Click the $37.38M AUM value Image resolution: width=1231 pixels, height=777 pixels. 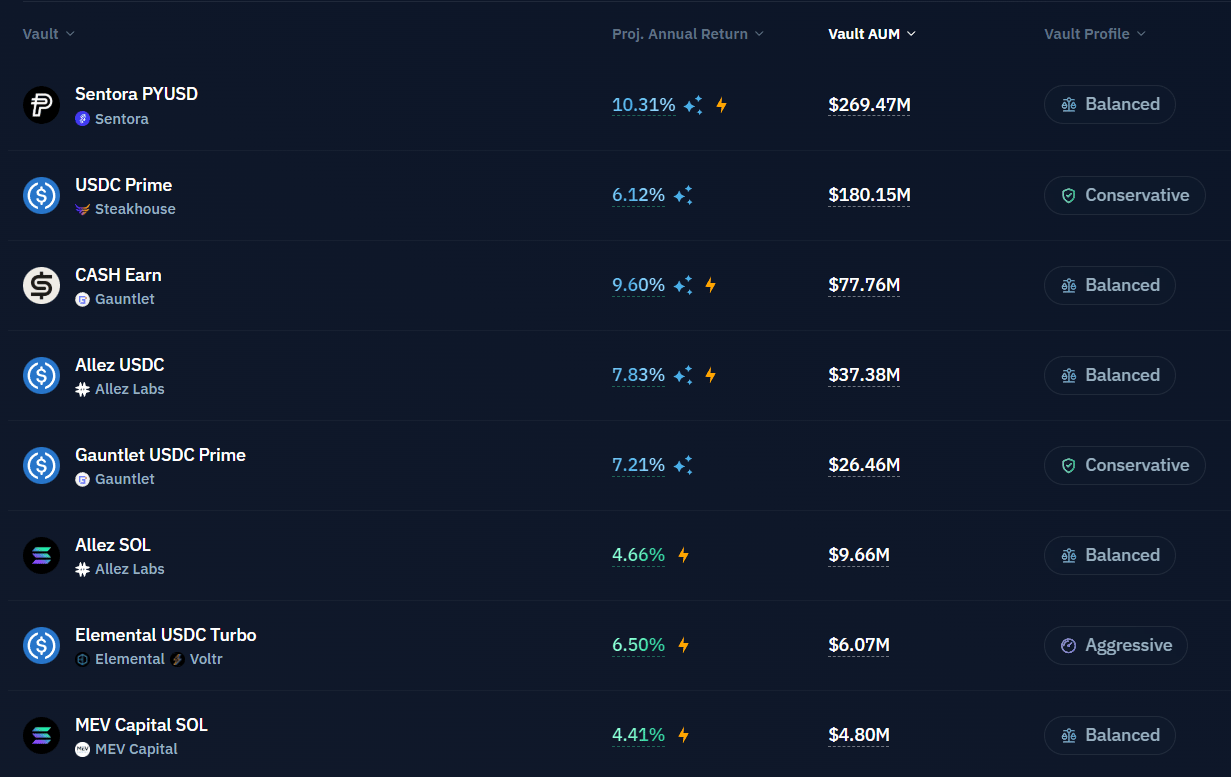coord(864,375)
